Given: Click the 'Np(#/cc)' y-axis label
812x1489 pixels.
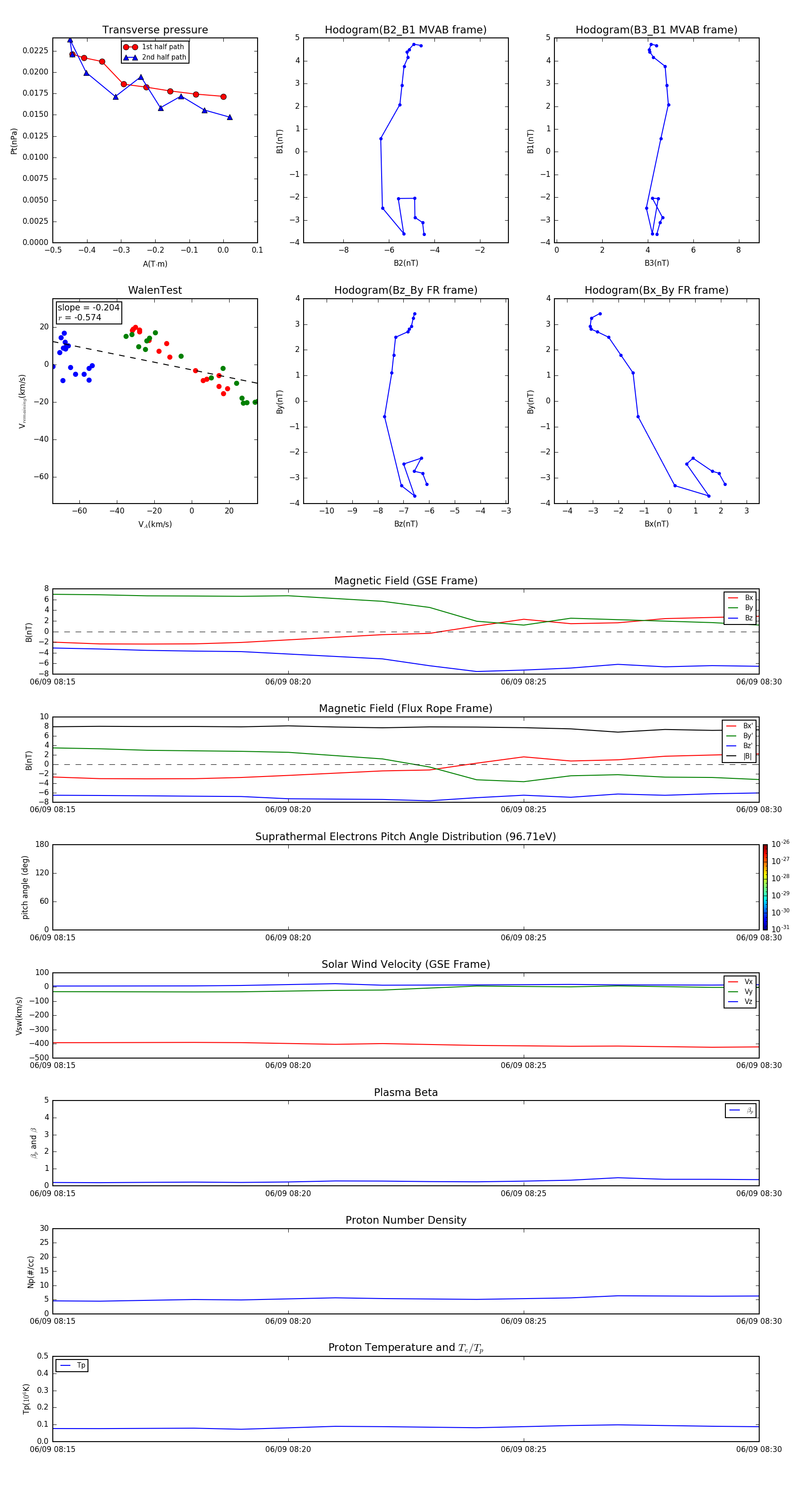Looking at the screenshot, I should (x=31, y=1272).
